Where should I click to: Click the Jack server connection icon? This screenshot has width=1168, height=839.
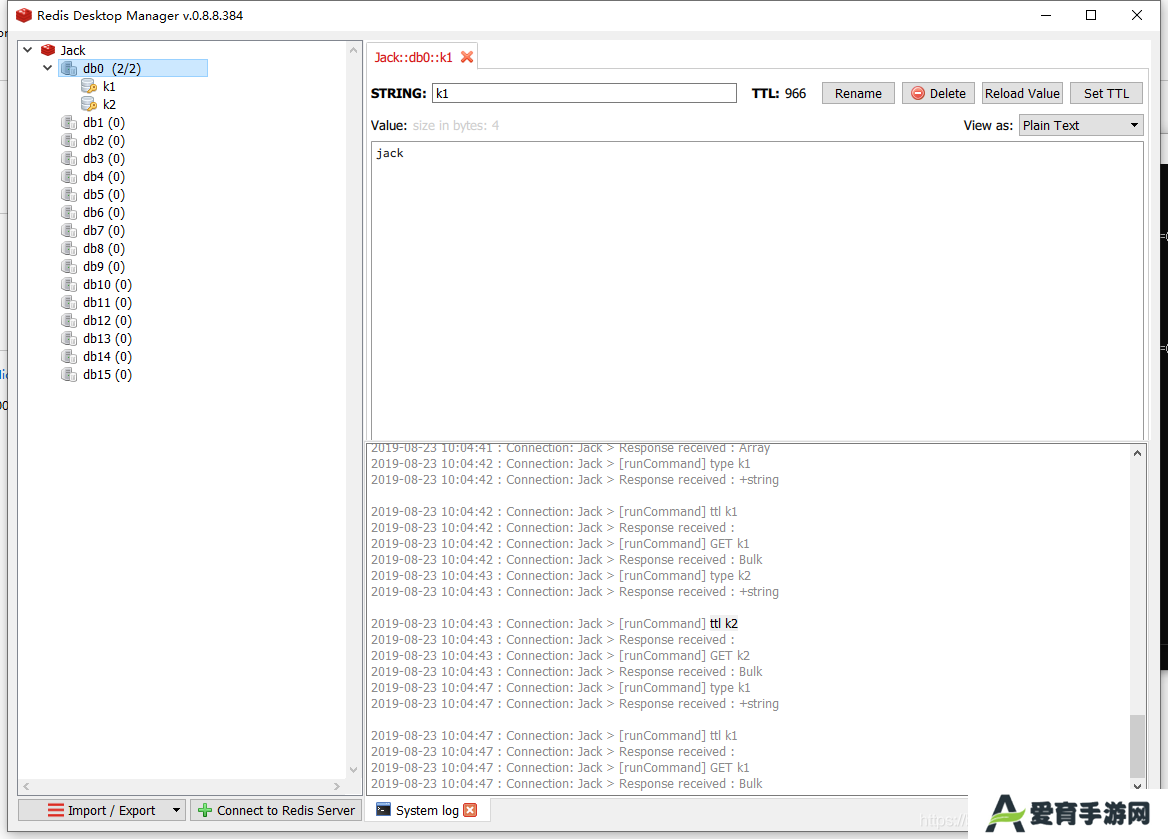click(48, 50)
